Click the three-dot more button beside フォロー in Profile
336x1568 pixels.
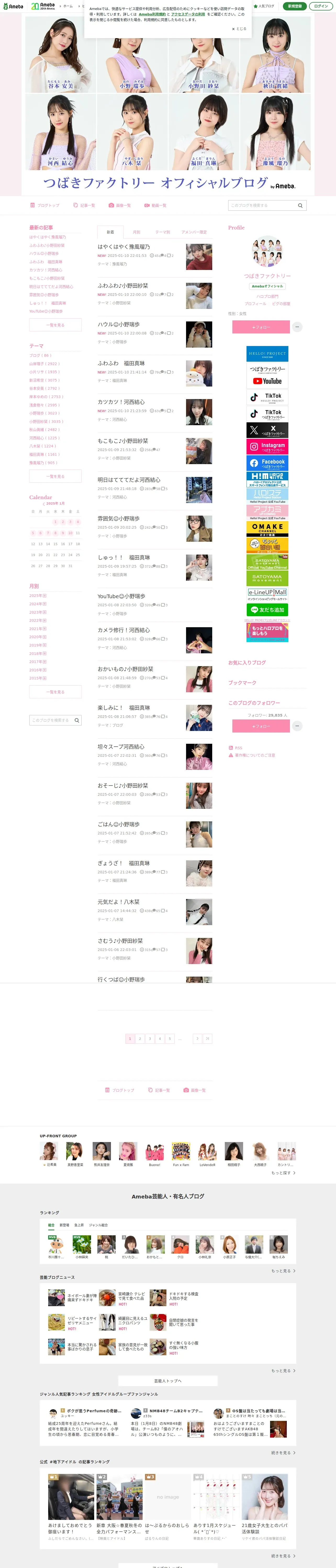click(x=297, y=327)
